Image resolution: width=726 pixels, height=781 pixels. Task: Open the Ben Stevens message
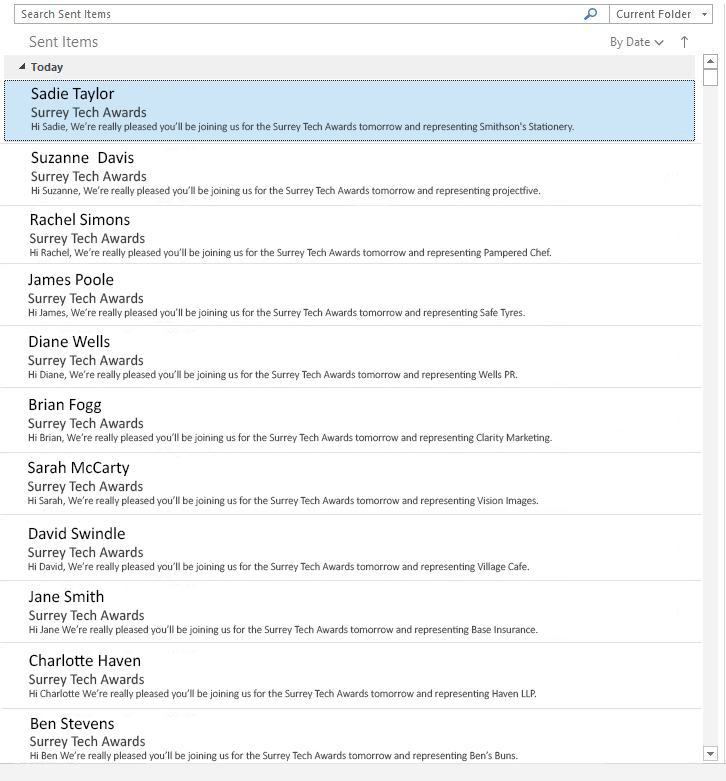click(351, 736)
